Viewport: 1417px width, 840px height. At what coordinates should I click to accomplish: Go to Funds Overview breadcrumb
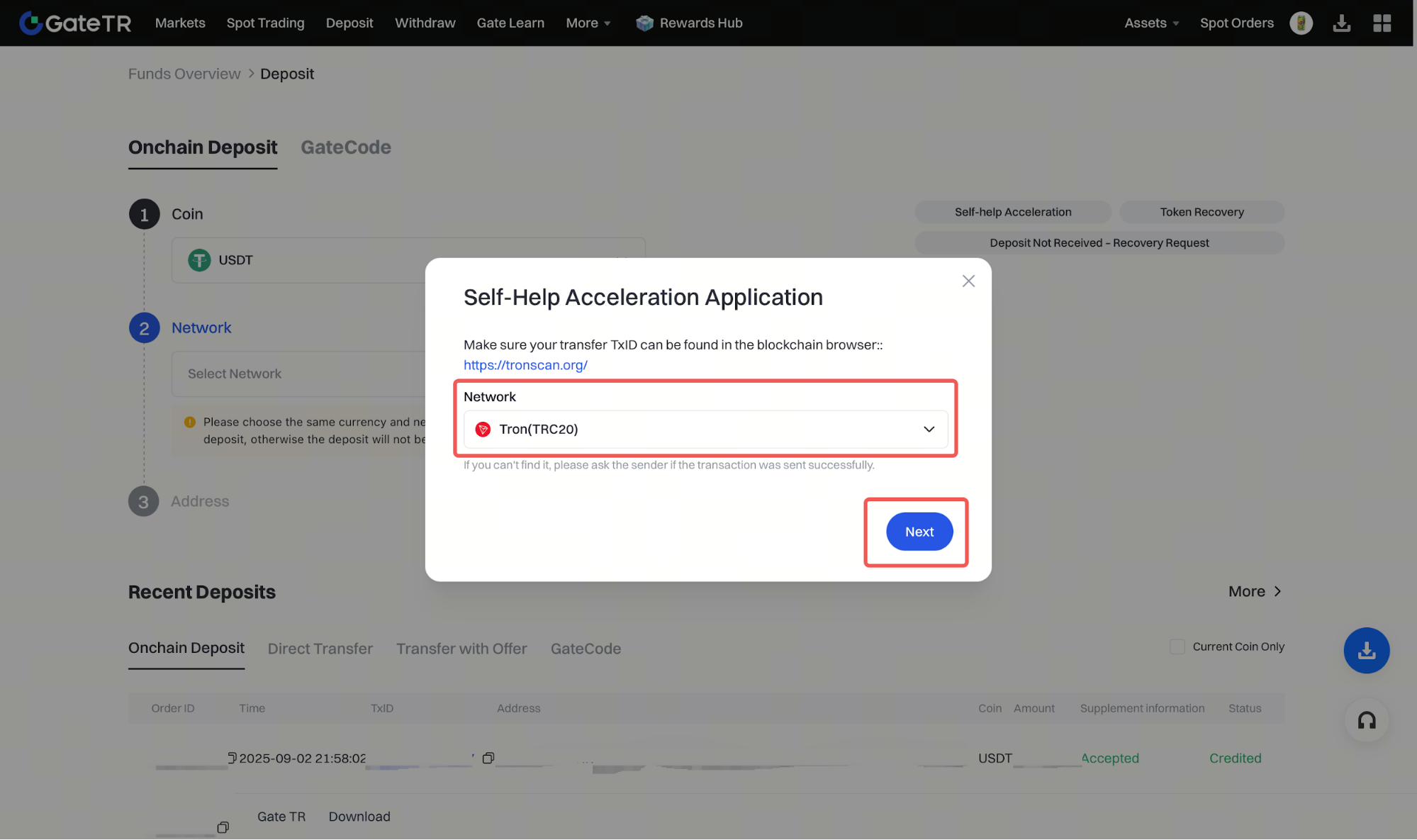184,74
